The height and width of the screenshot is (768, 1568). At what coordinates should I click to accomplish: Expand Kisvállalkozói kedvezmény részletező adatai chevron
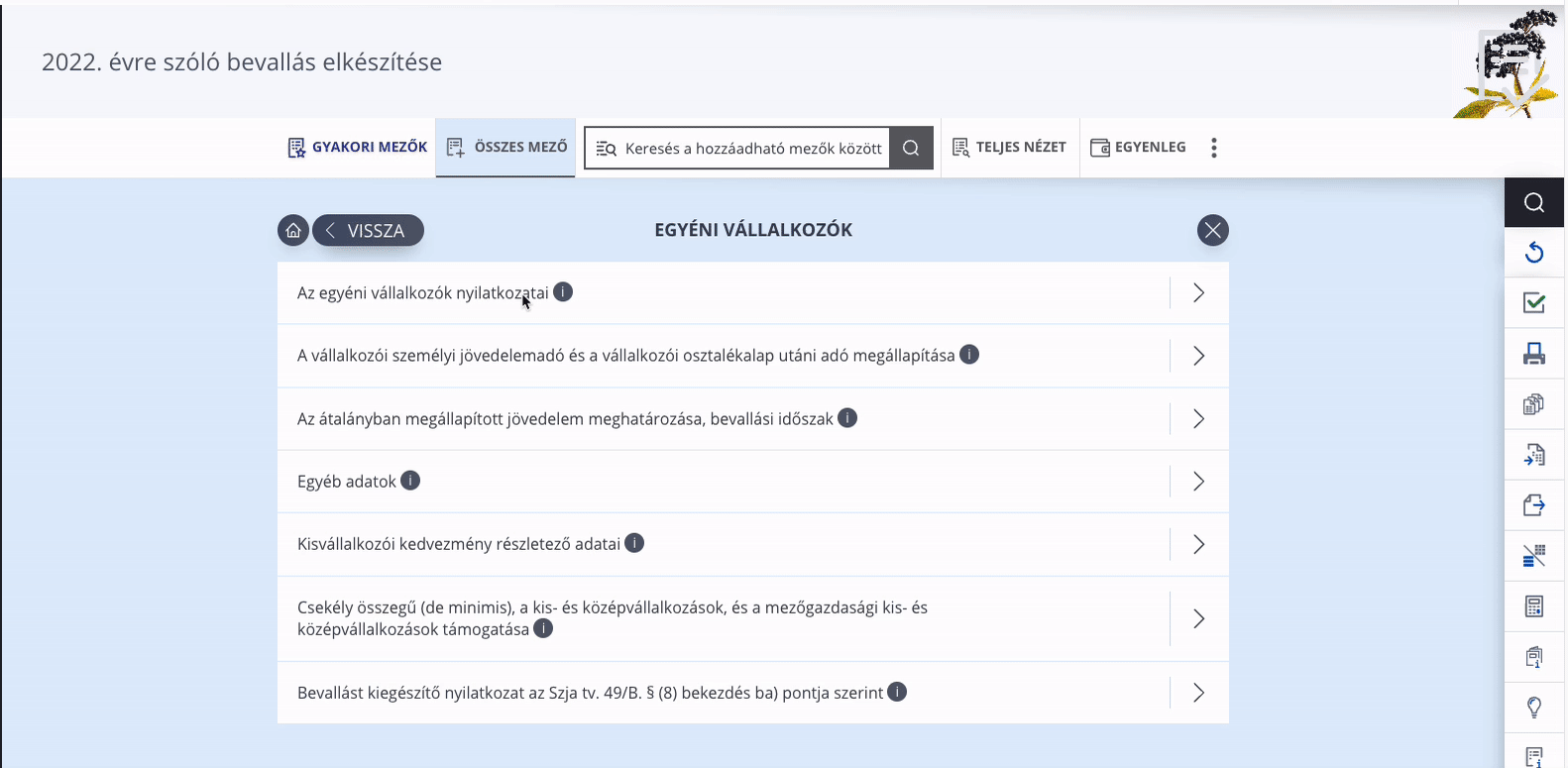[1199, 544]
